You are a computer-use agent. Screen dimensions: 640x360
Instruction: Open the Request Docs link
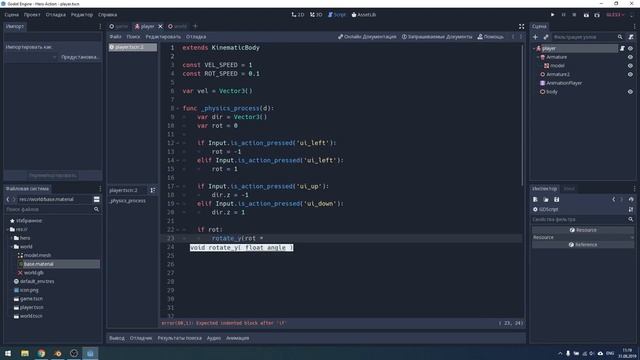click(x=437, y=37)
